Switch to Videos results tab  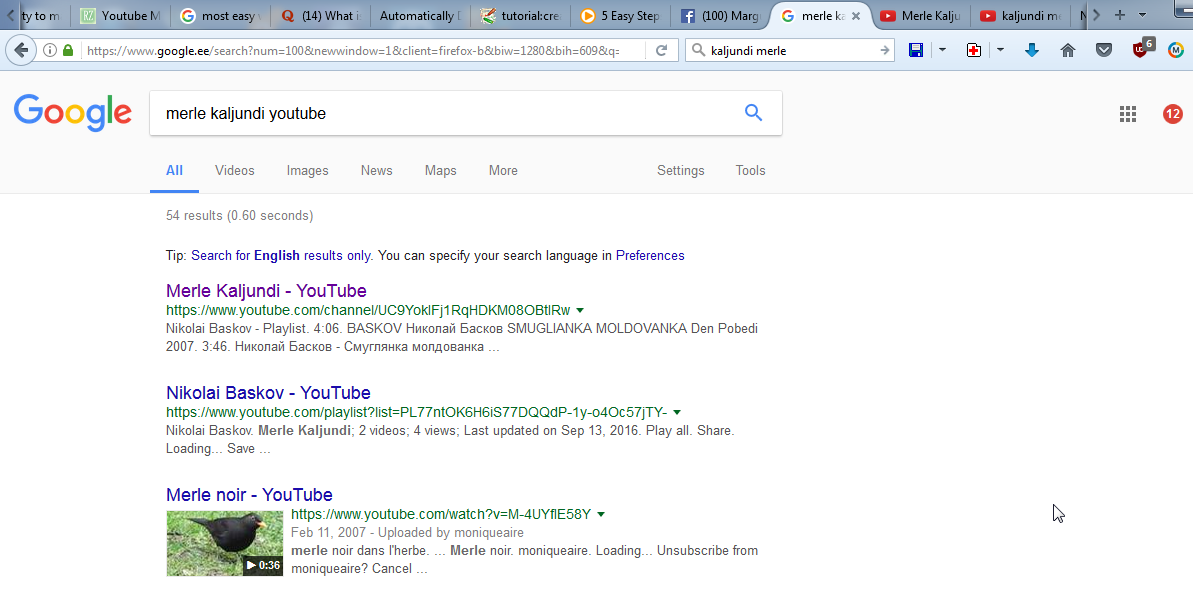234,170
